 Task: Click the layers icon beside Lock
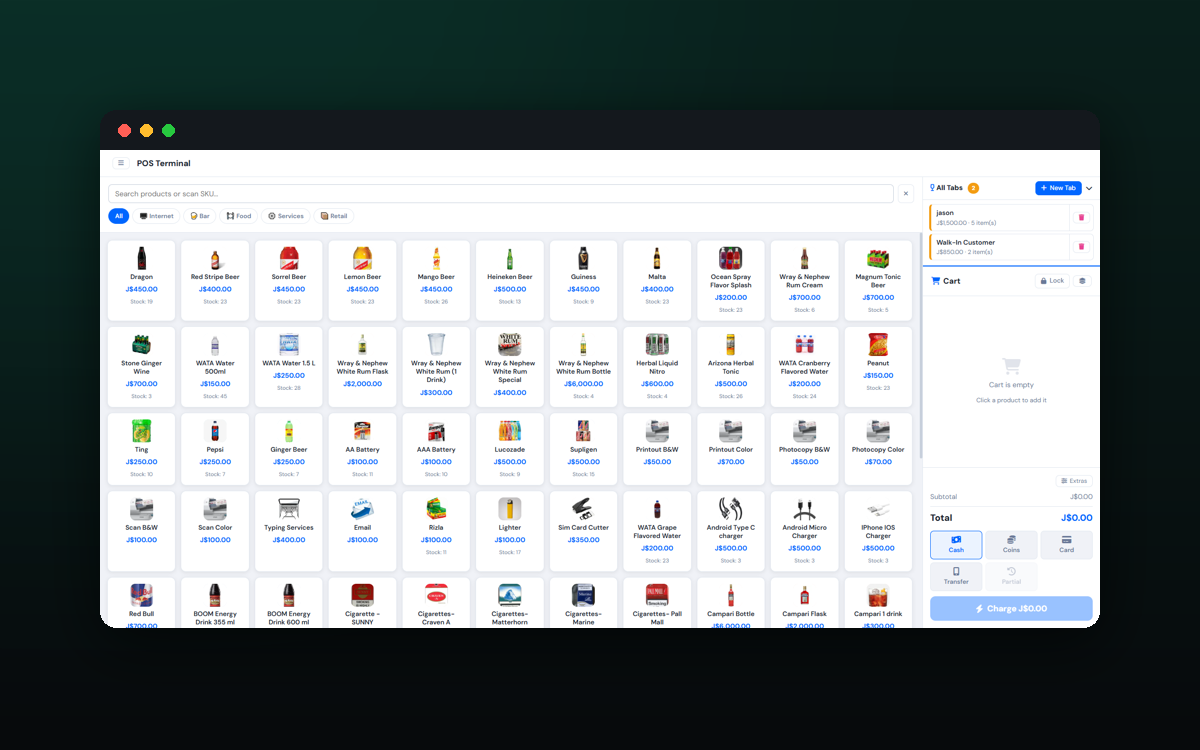(1081, 281)
